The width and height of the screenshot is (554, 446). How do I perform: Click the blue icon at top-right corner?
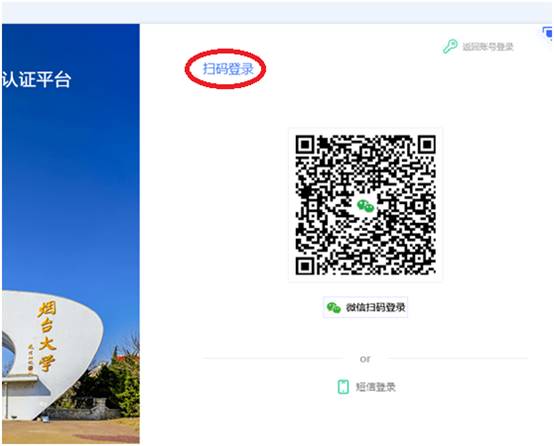tap(548, 34)
